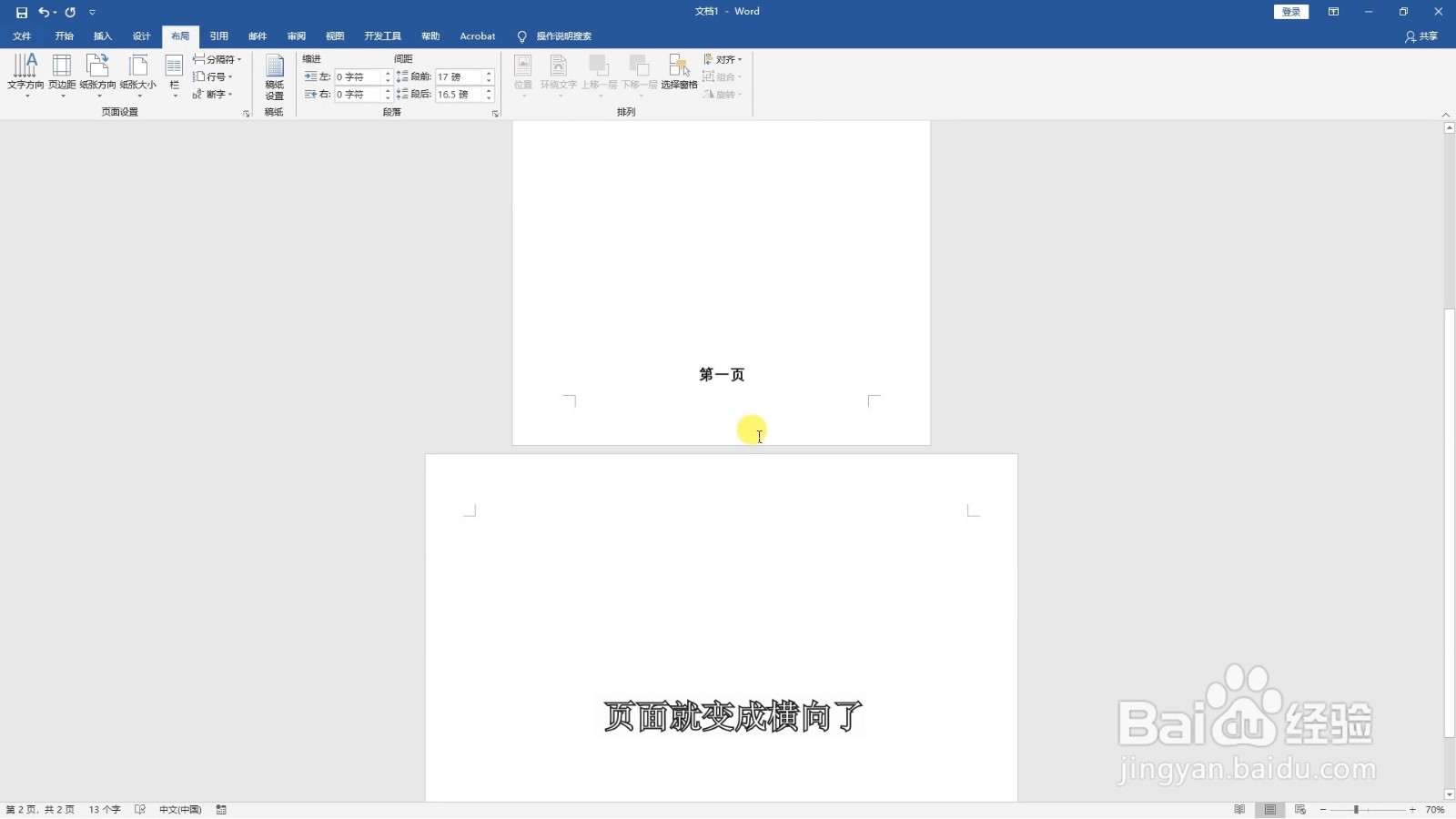Collapse the ribbon with the chevron

click(x=1446, y=115)
